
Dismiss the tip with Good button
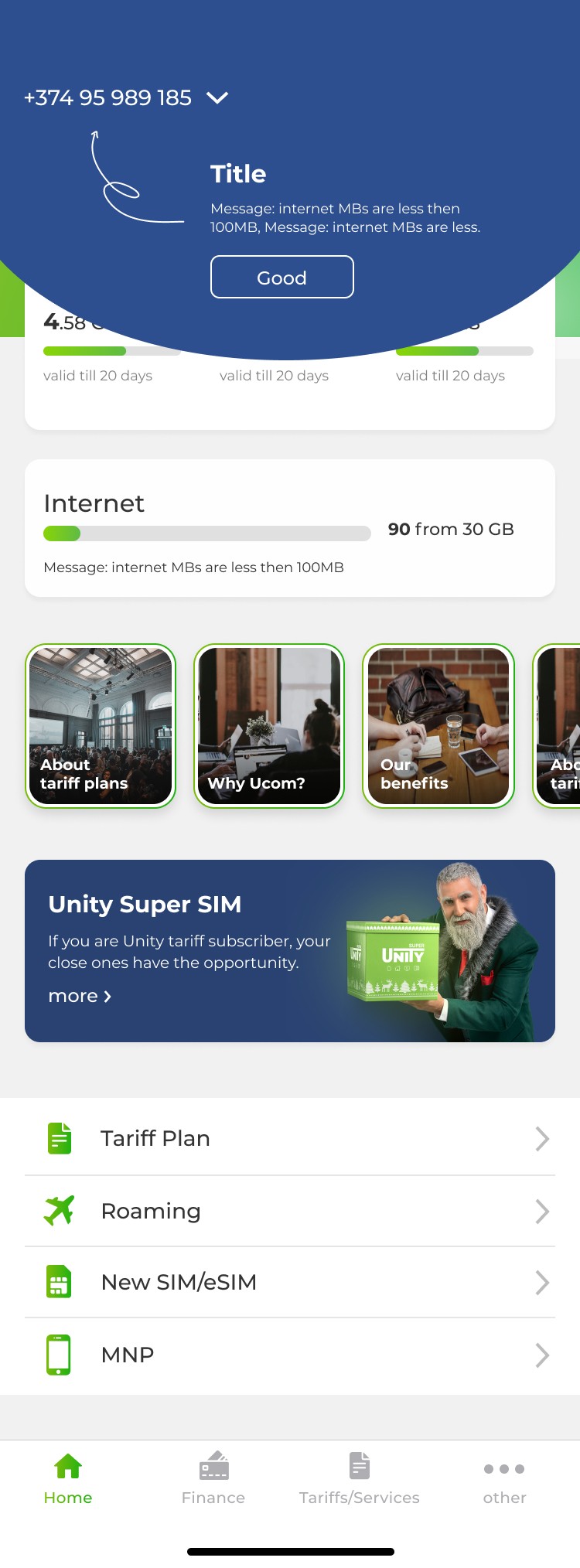coord(282,277)
